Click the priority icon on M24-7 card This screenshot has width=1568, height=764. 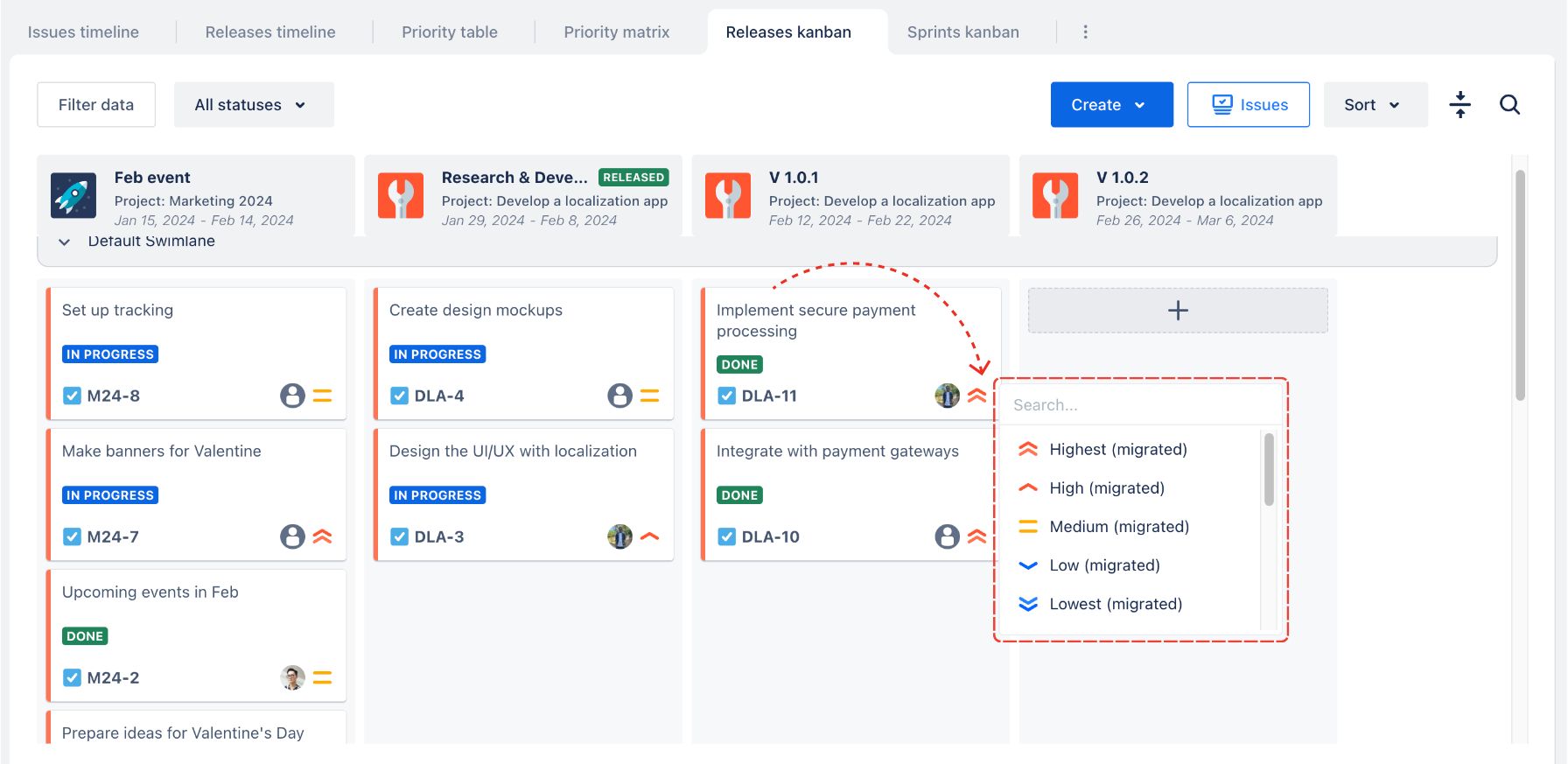point(322,536)
